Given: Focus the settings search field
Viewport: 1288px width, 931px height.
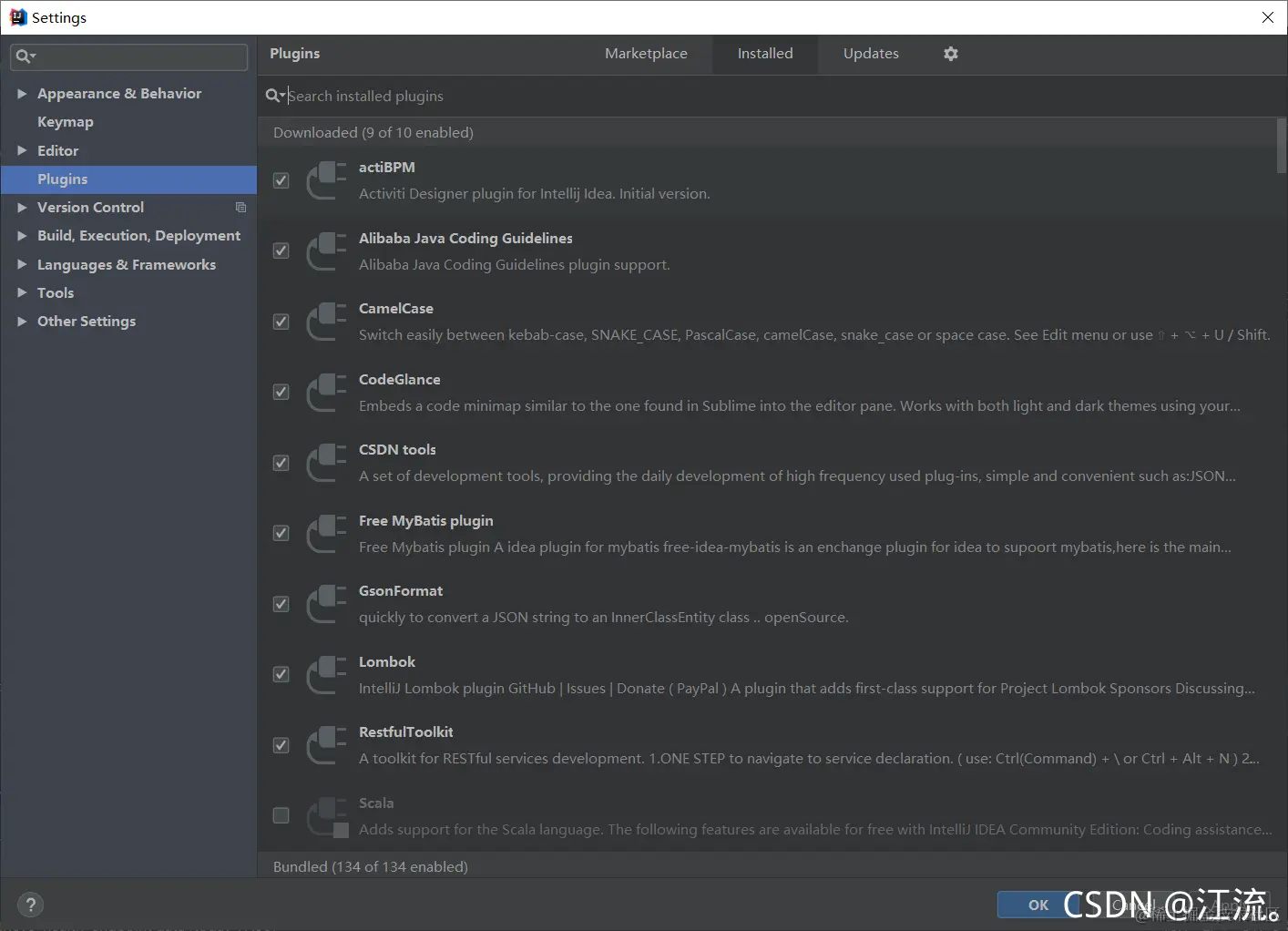Looking at the screenshot, I should (128, 56).
